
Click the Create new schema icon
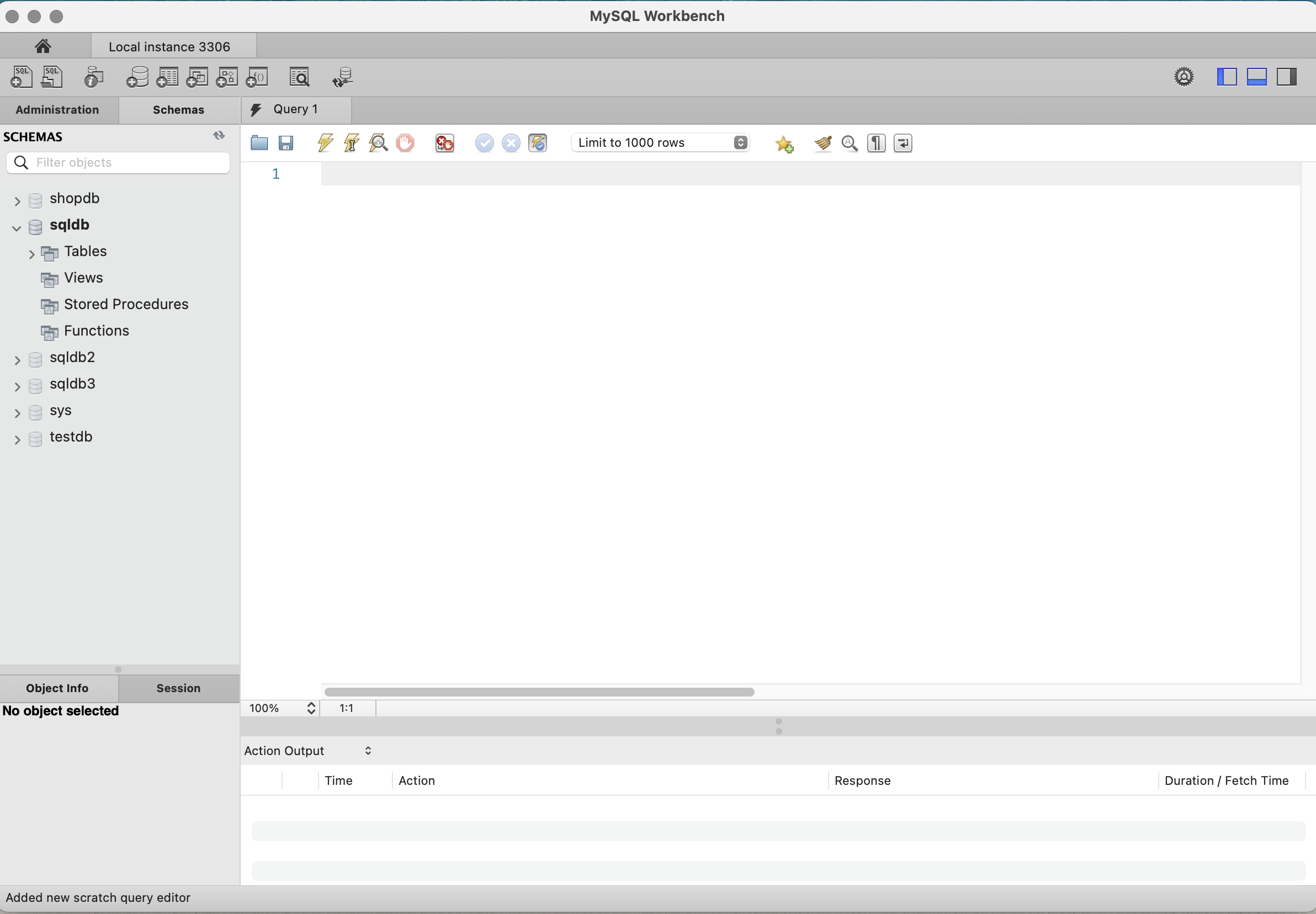(x=137, y=77)
